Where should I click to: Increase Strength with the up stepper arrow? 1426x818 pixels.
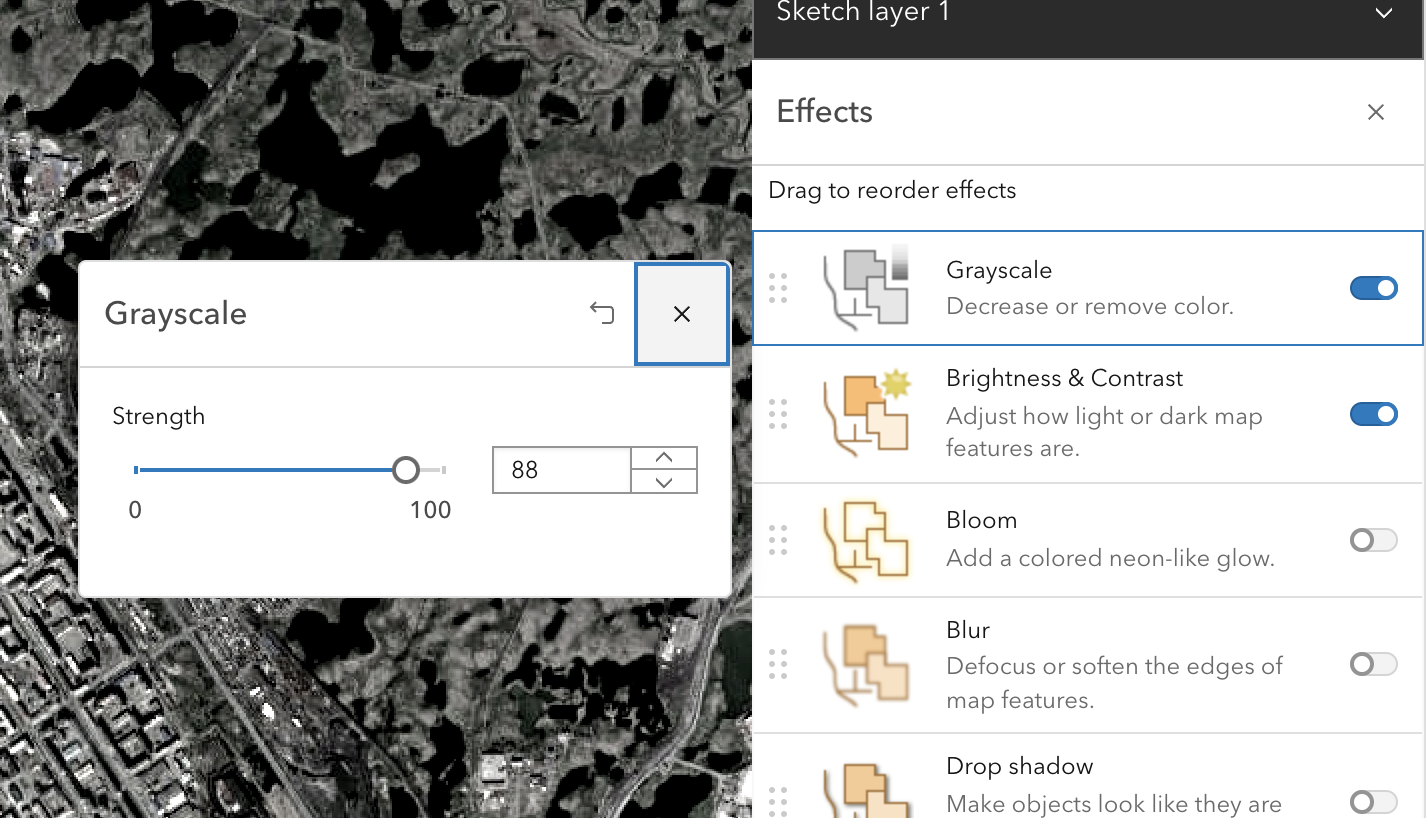coord(664,458)
